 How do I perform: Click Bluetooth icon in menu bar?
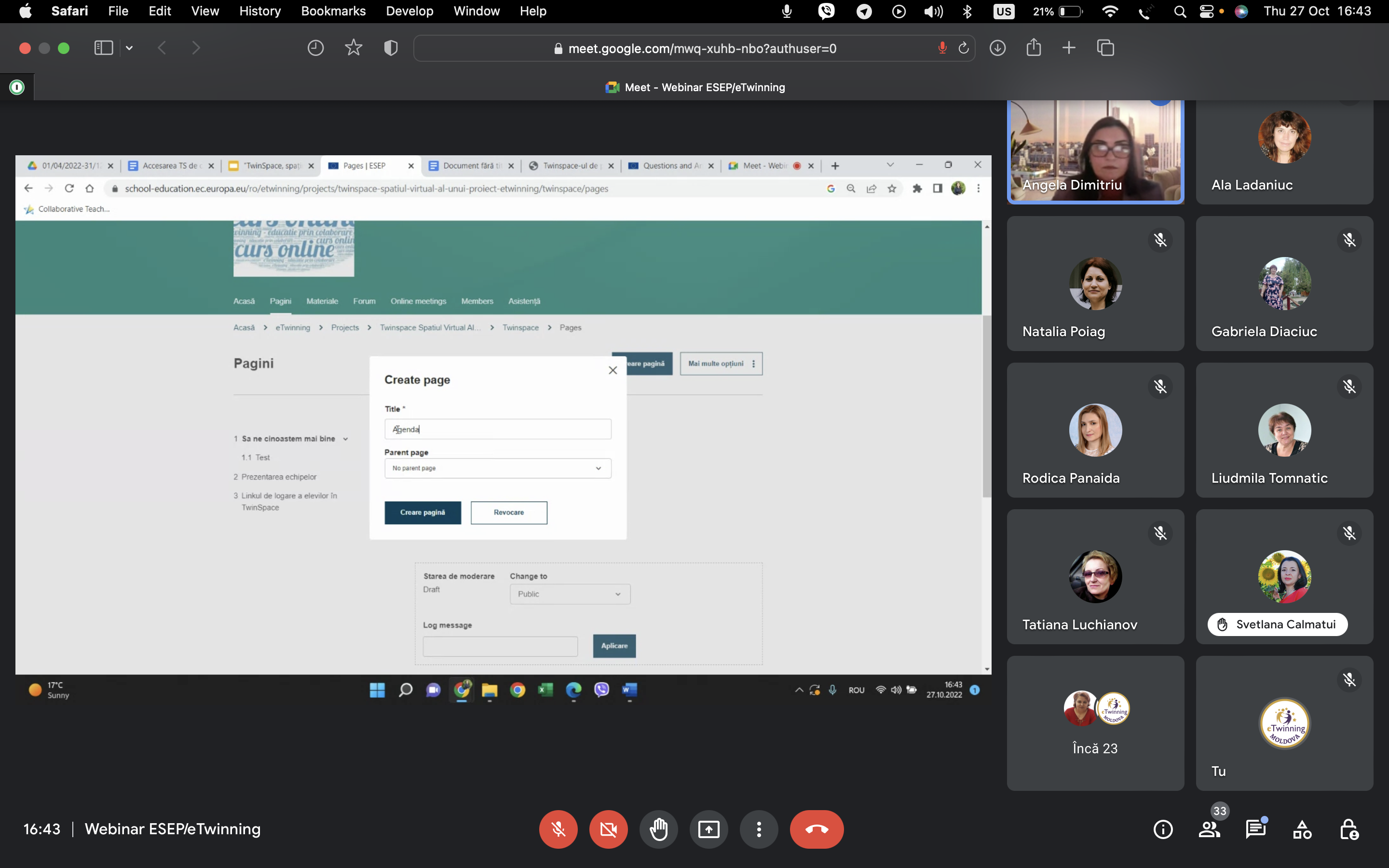click(967, 12)
